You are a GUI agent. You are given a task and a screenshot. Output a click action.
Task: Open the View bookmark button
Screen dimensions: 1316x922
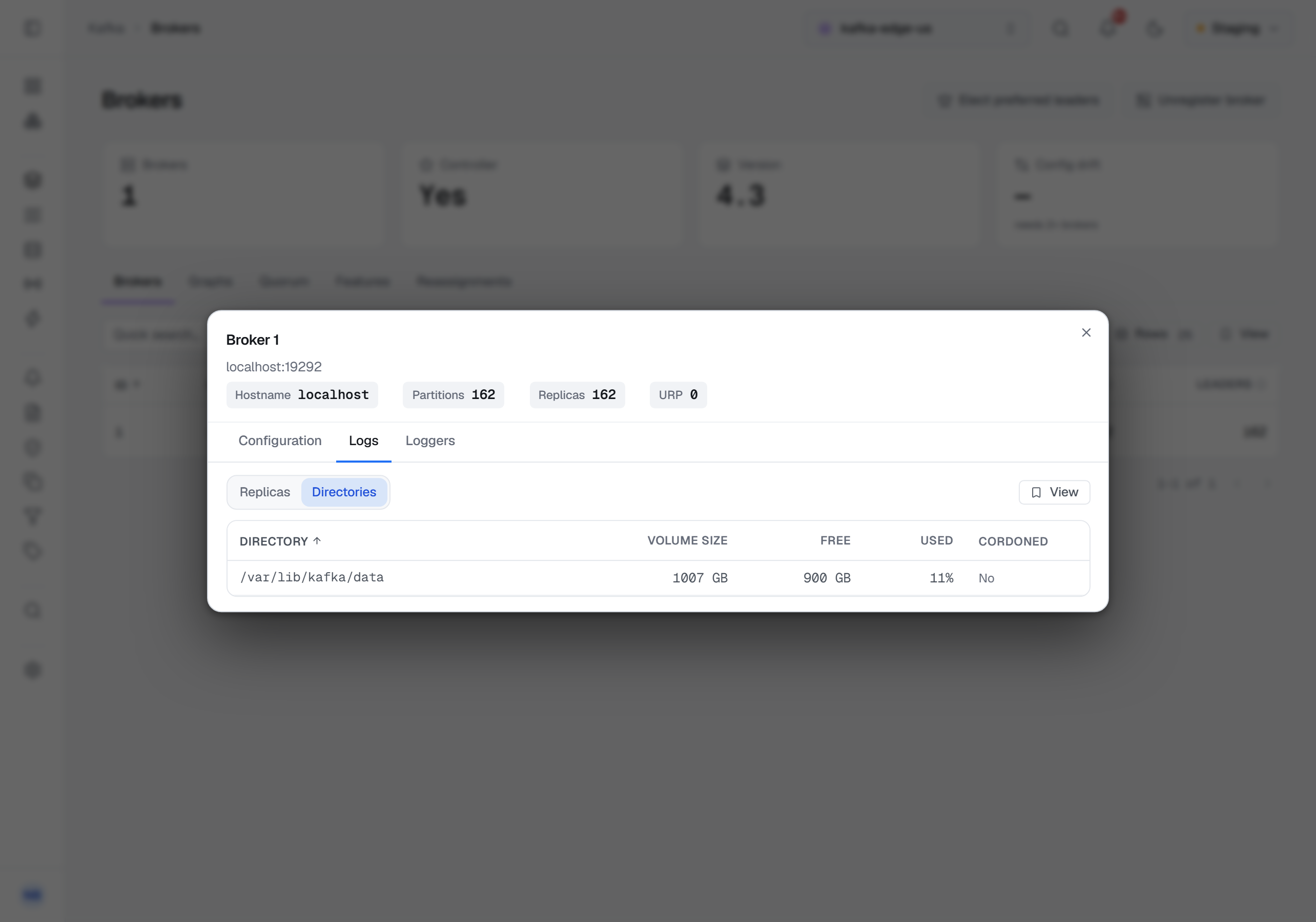(x=1054, y=492)
